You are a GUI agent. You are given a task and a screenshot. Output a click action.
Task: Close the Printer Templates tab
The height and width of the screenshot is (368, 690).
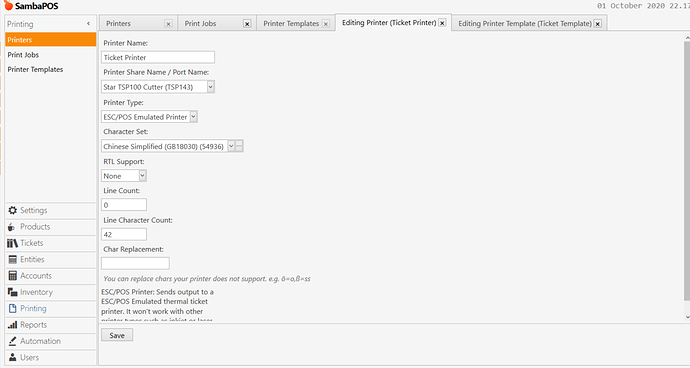point(326,24)
